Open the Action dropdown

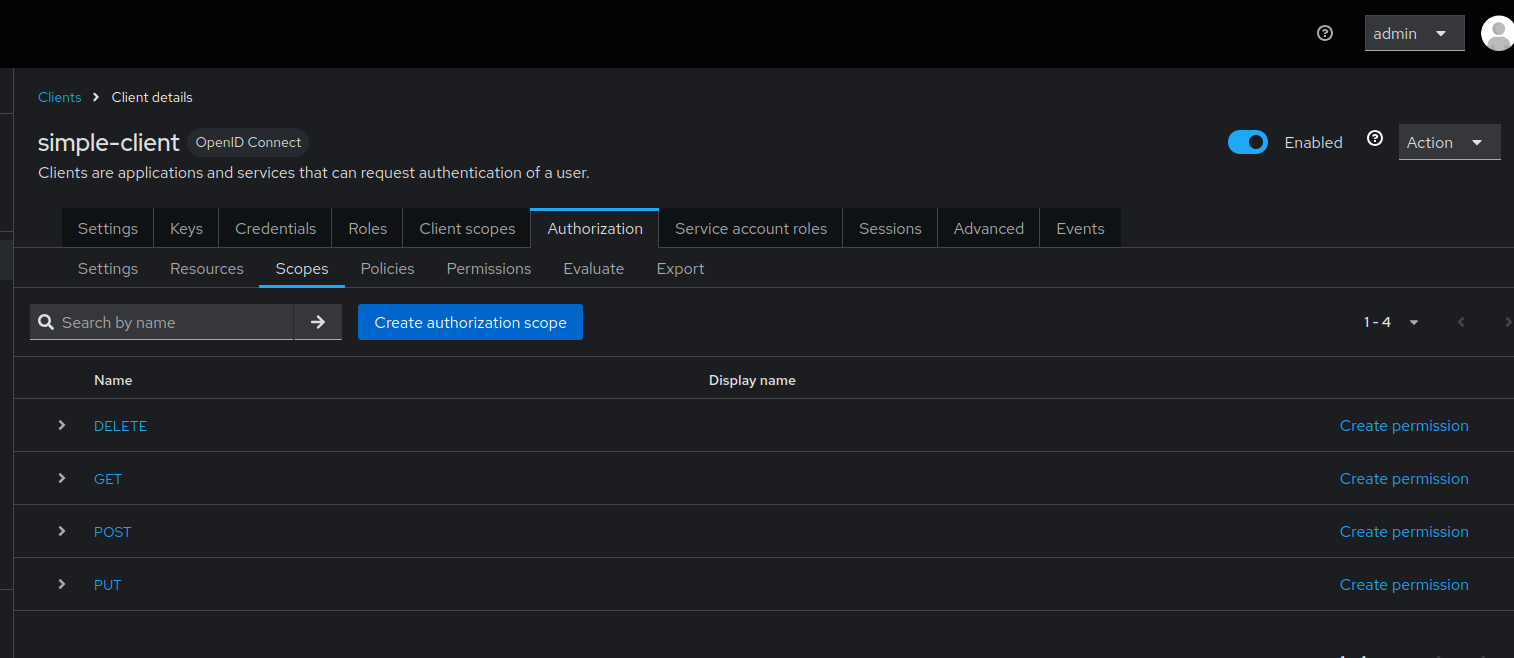click(x=1448, y=142)
